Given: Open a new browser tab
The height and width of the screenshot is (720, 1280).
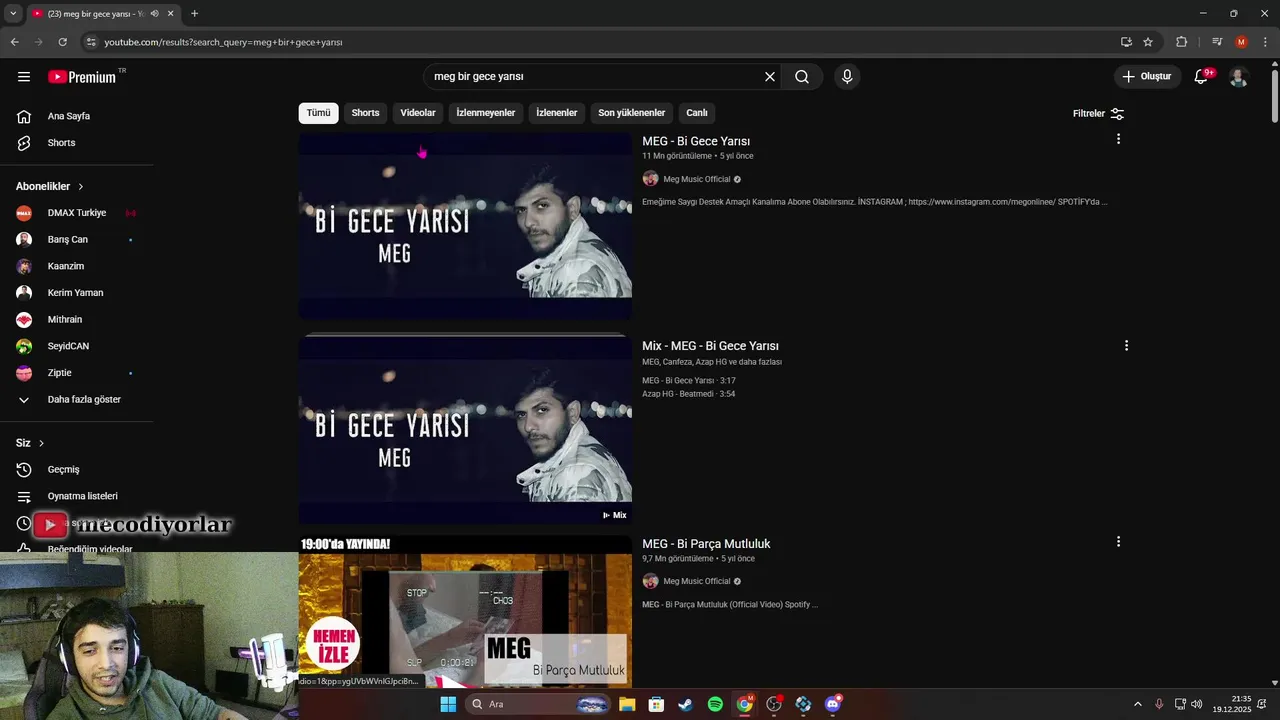Looking at the screenshot, I should click(x=194, y=13).
